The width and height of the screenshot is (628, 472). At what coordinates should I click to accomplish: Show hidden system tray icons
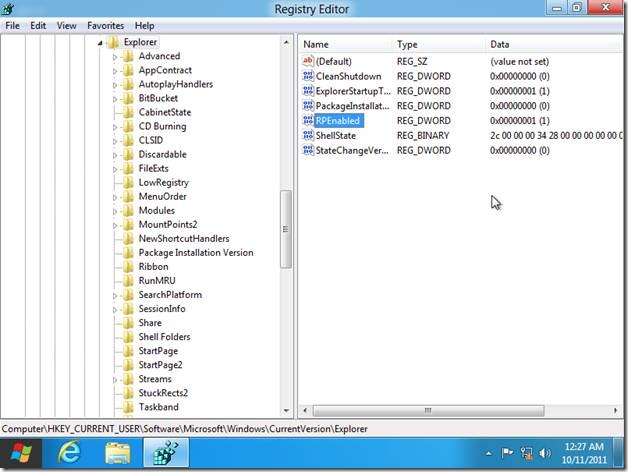tap(488, 454)
